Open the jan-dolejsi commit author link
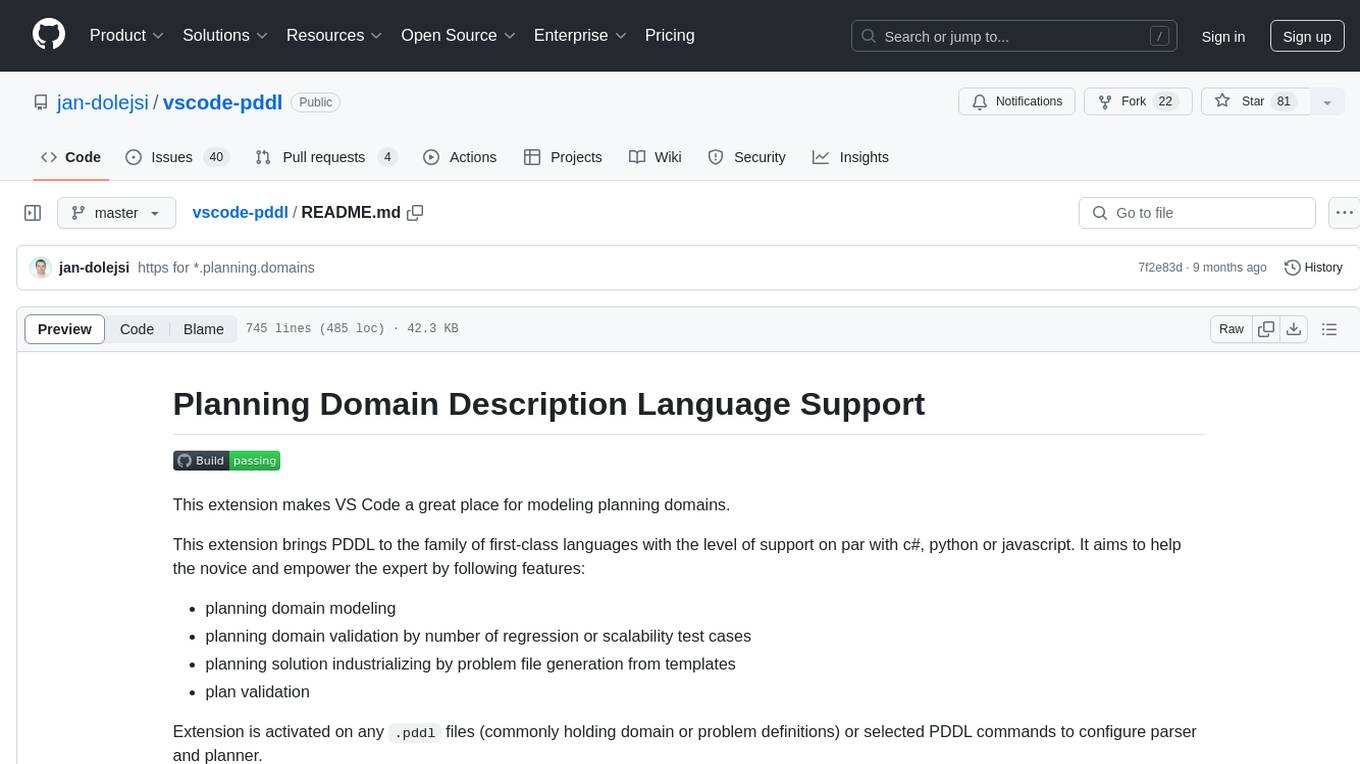 pyautogui.click(x=94, y=267)
